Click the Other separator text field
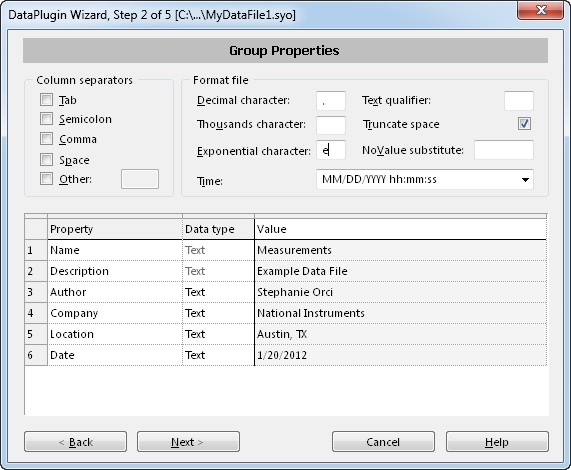571x470 pixels. (x=140, y=179)
